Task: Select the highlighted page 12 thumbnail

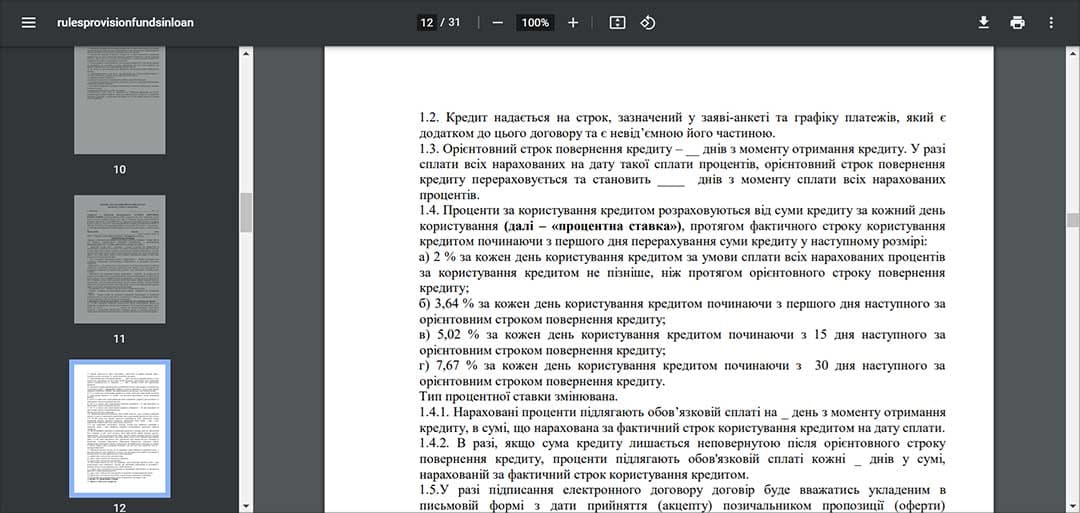Action: (x=120, y=428)
